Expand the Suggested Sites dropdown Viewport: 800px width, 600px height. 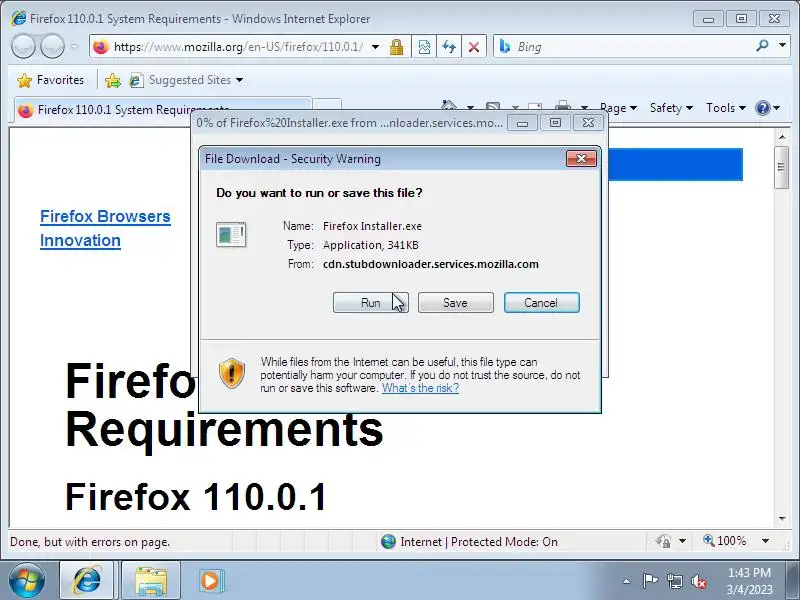coord(239,80)
